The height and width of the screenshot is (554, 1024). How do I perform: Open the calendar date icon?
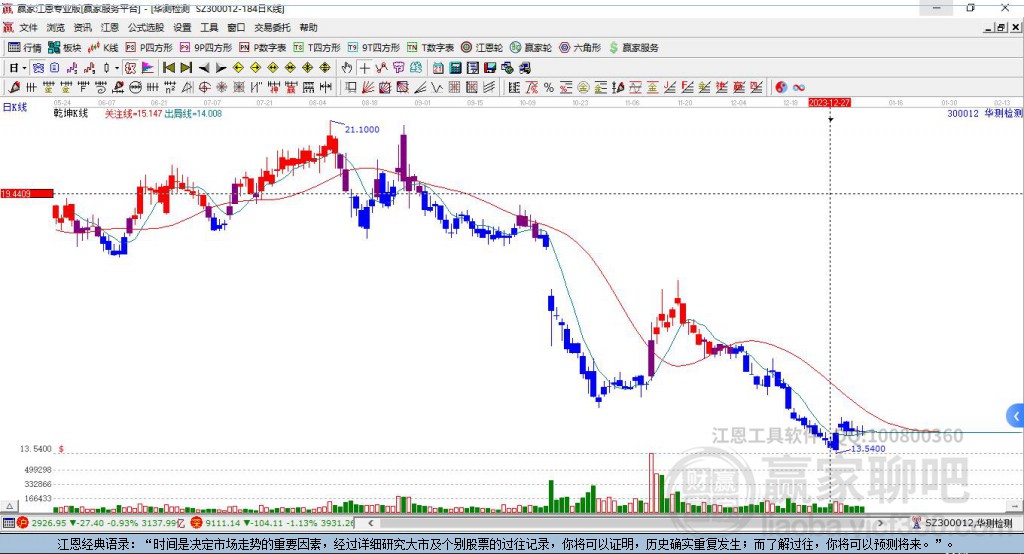pos(438,68)
